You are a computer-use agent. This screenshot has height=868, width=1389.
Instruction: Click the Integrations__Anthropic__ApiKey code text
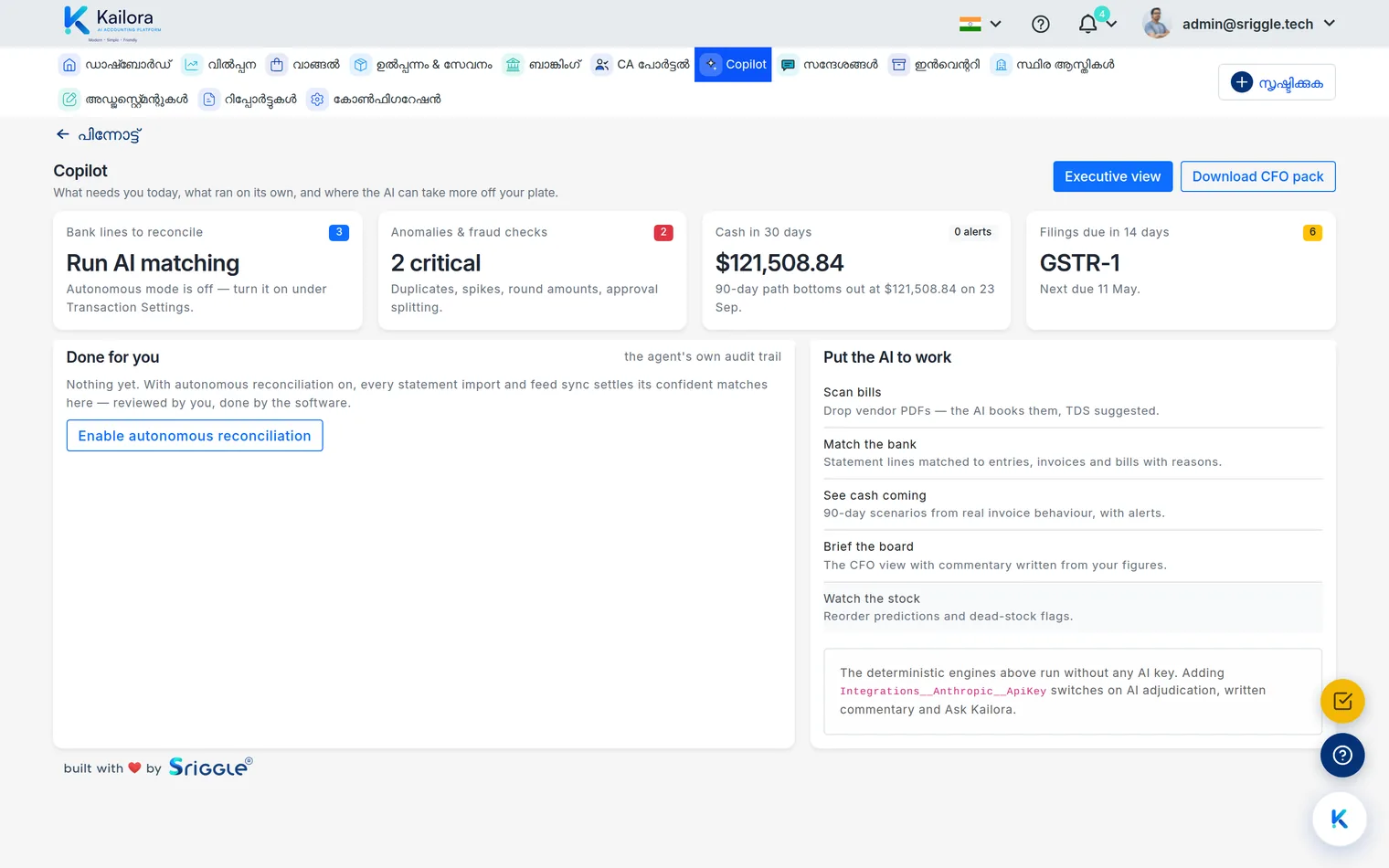(x=943, y=692)
